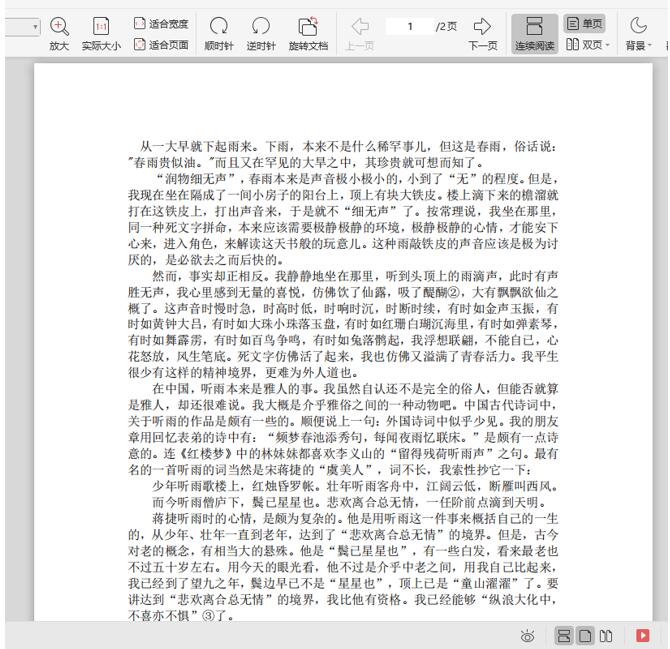Rotate page 逆时针 counterclockwise

point(261,34)
